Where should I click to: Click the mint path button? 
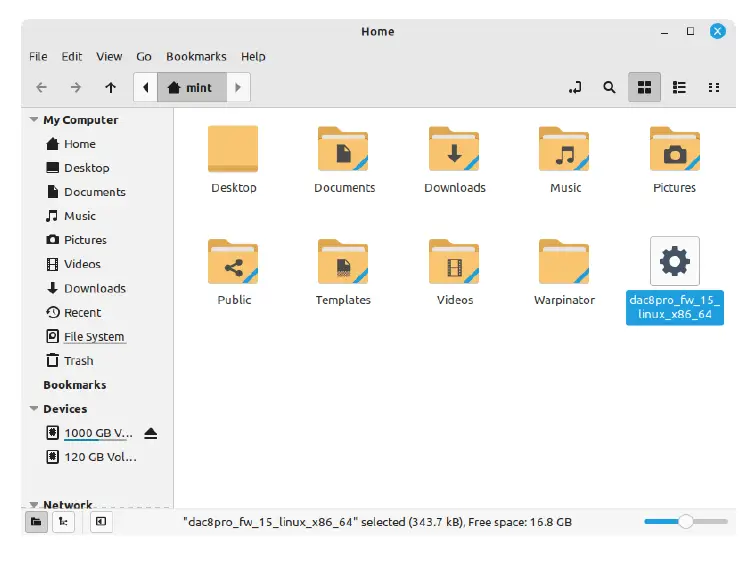pyautogui.click(x=191, y=88)
